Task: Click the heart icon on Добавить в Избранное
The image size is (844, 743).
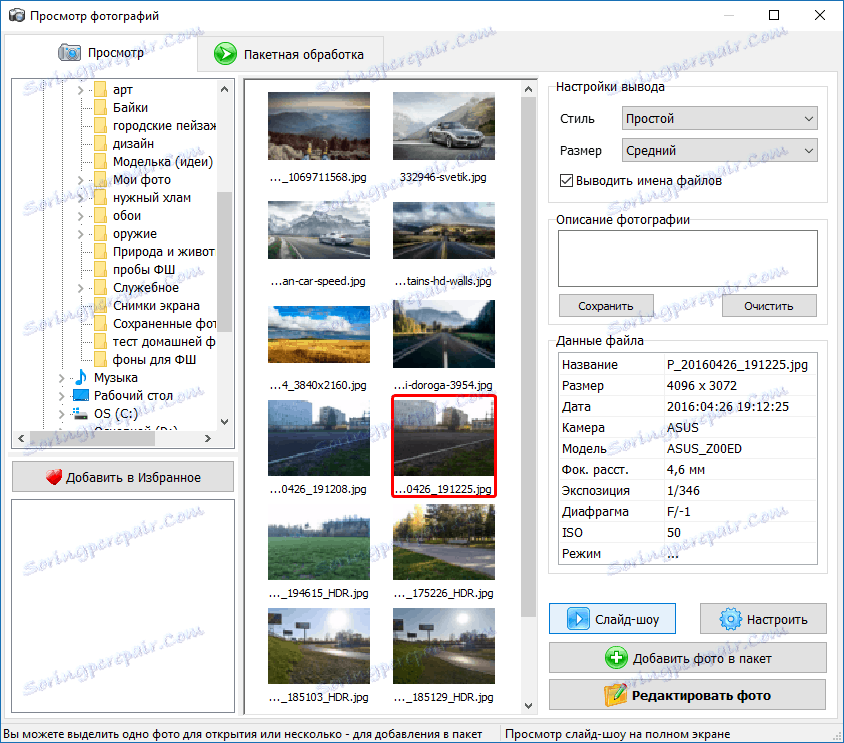Action: point(54,477)
